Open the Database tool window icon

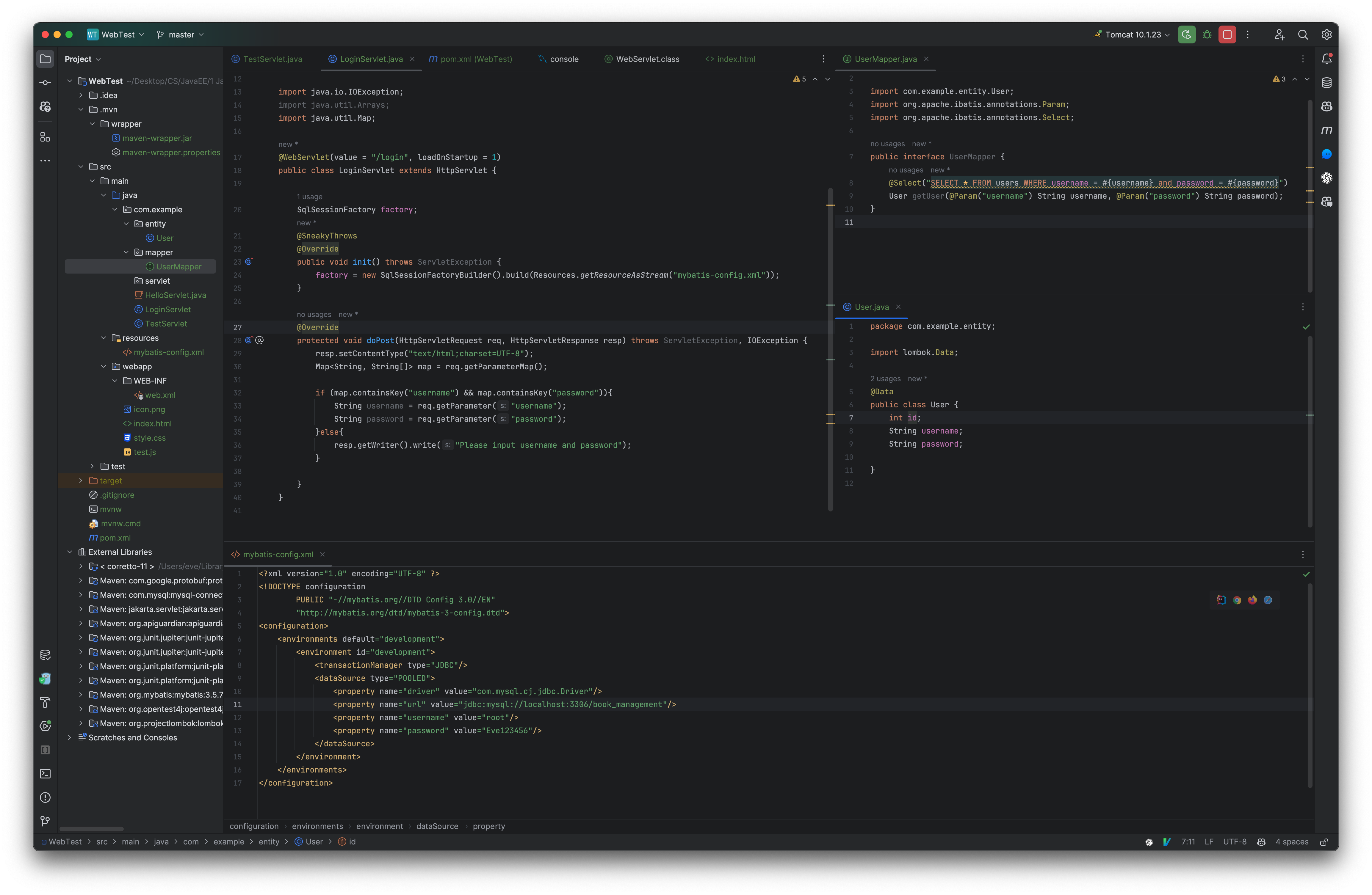point(1326,82)
